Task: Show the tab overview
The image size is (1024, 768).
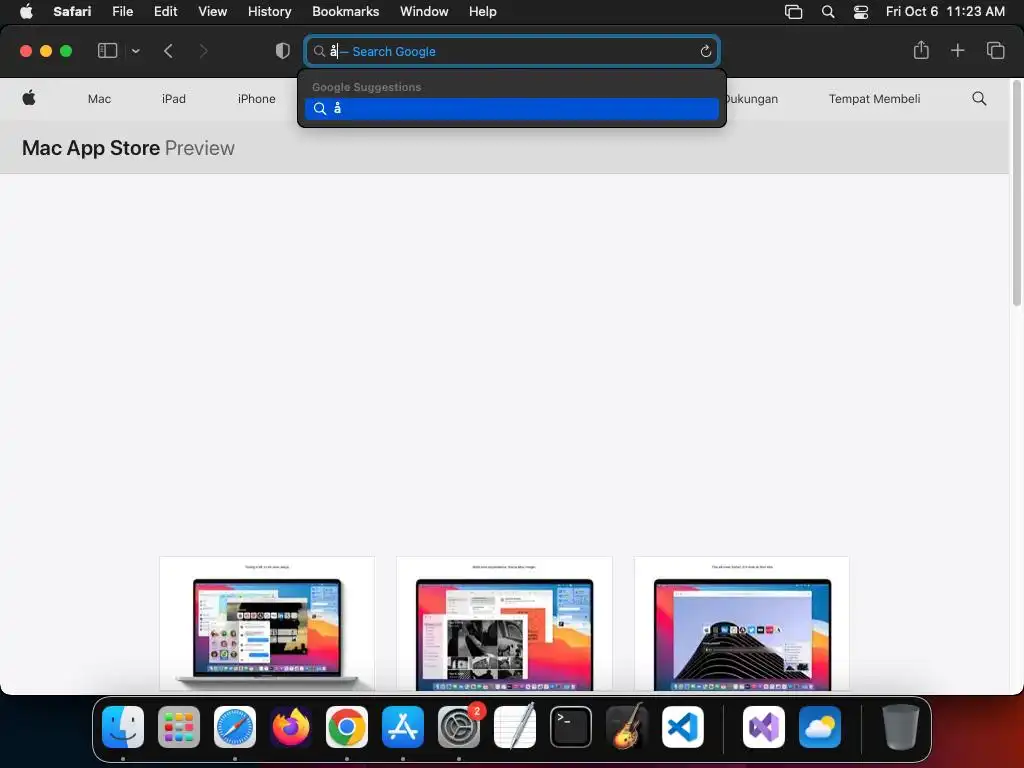Action: coord(995,50)
